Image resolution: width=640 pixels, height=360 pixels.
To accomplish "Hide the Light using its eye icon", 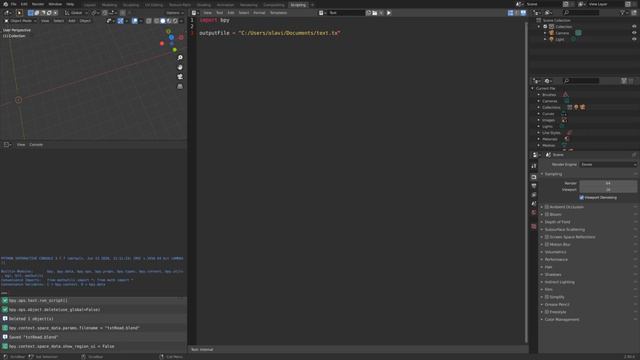I will point(634,39).
